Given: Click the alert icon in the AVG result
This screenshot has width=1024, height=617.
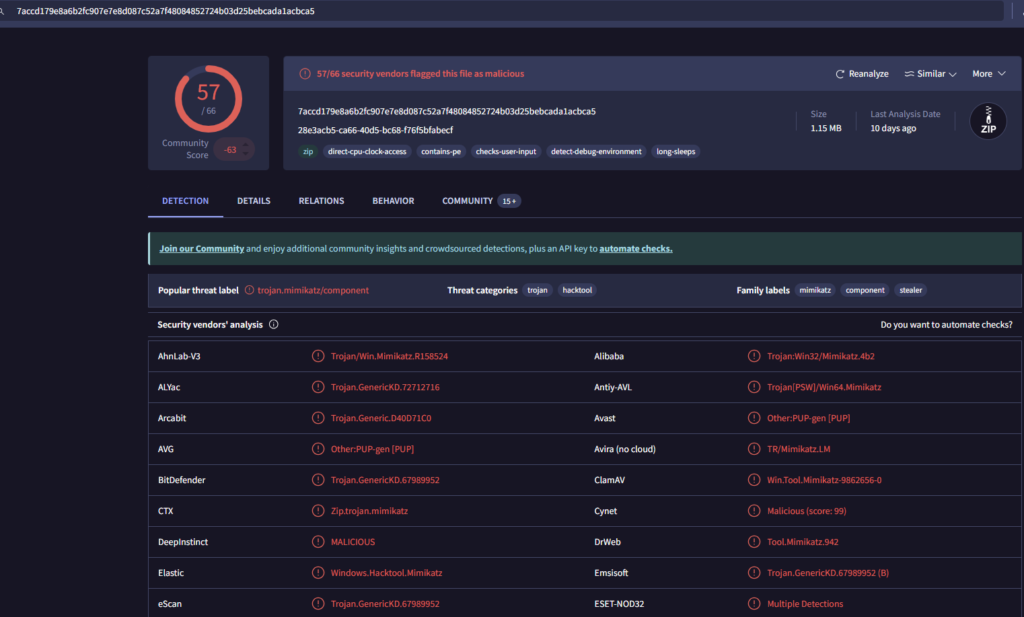Looking at the screenshot, I should click(318, 449).
